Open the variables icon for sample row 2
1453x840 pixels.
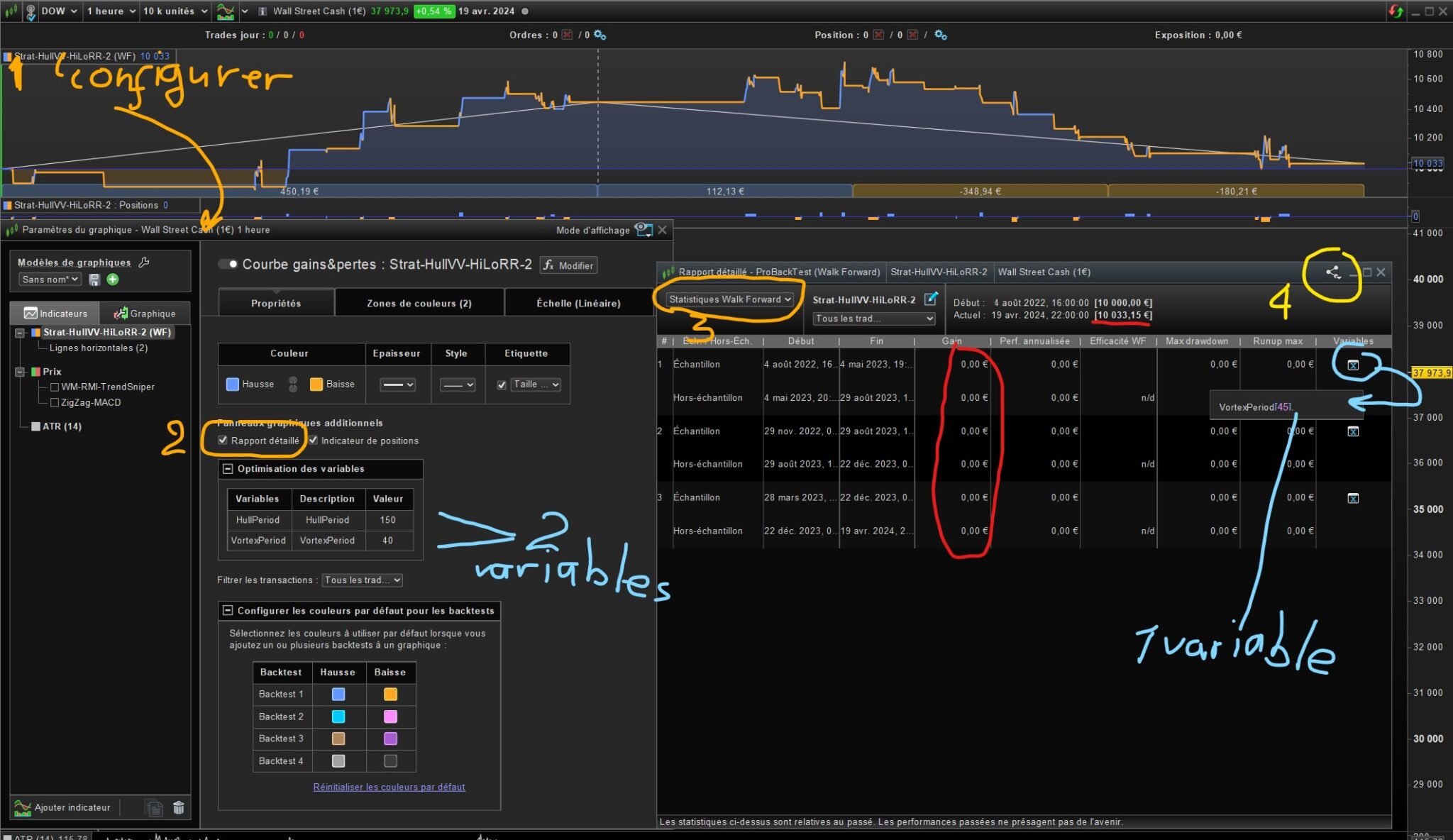tap(1353, 431)
